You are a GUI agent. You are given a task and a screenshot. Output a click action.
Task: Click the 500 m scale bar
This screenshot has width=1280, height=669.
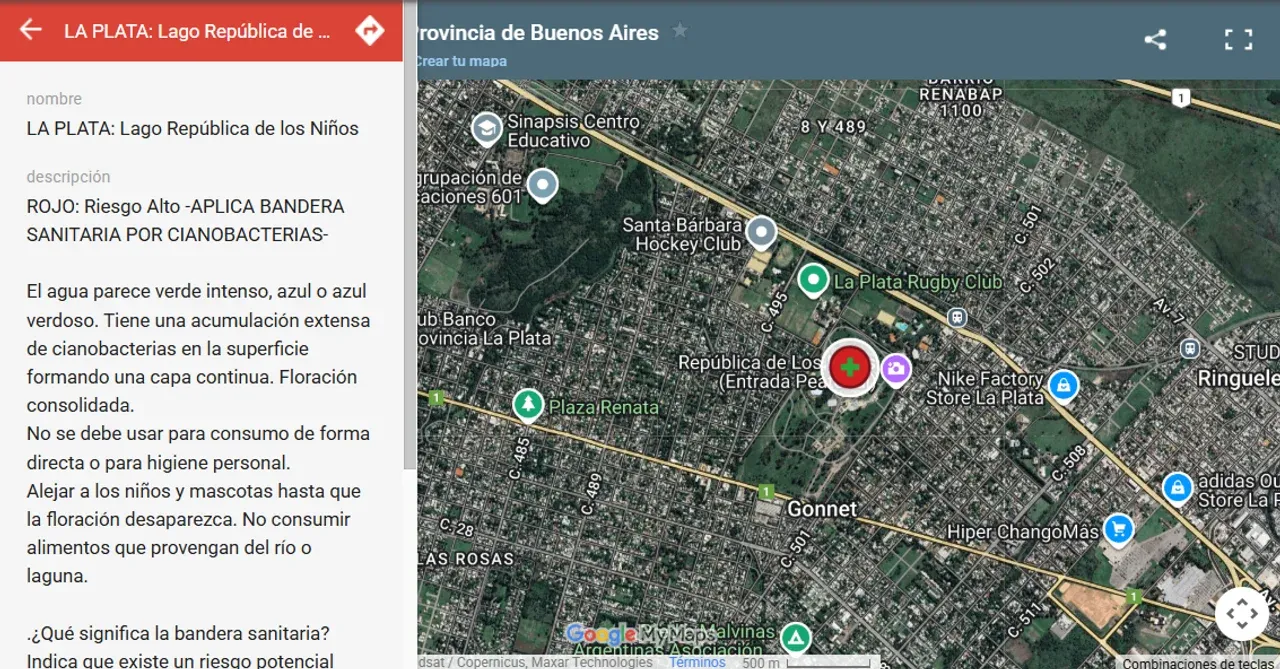[762, 662]
